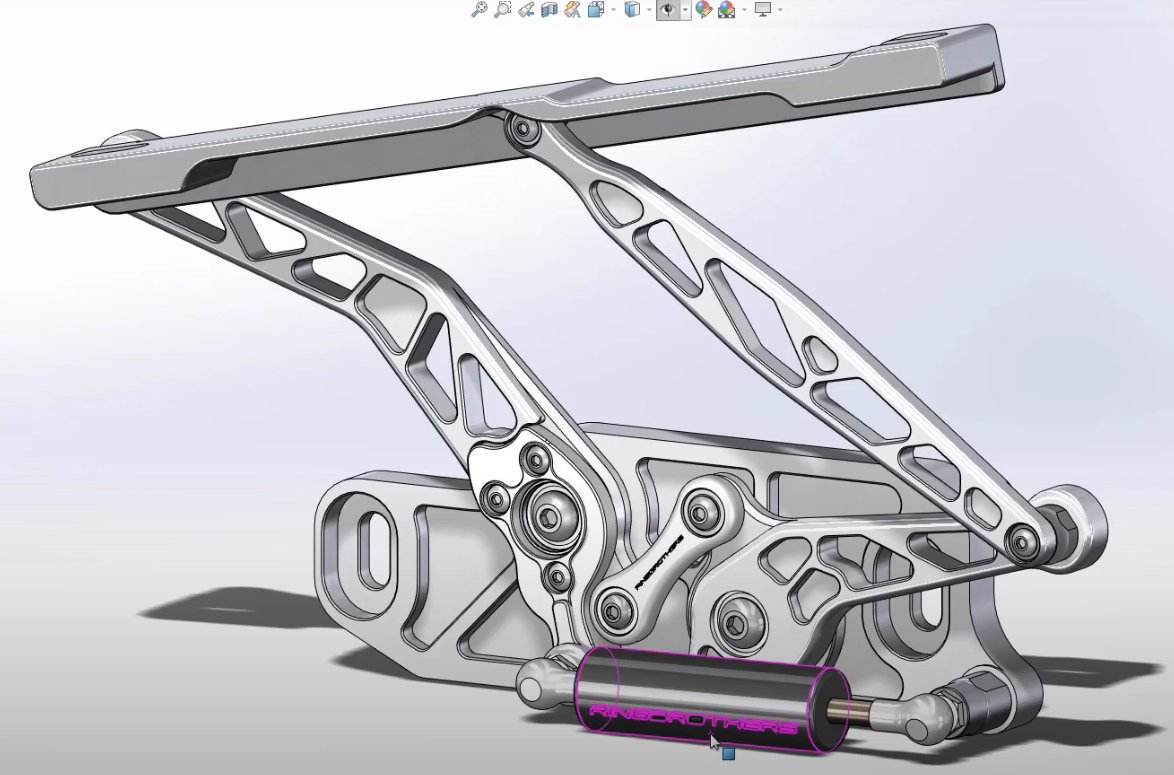Screen dimensions: 1174x775
Task: Toggle the Hide/Show Items eye icon
Action: pyautogui.click(x=668, y=12)
